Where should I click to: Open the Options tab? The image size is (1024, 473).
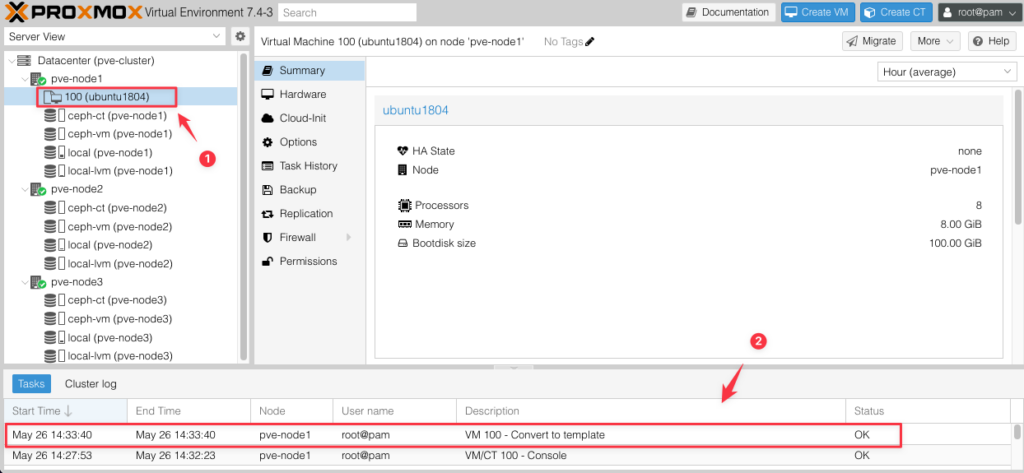pos(310,142)
